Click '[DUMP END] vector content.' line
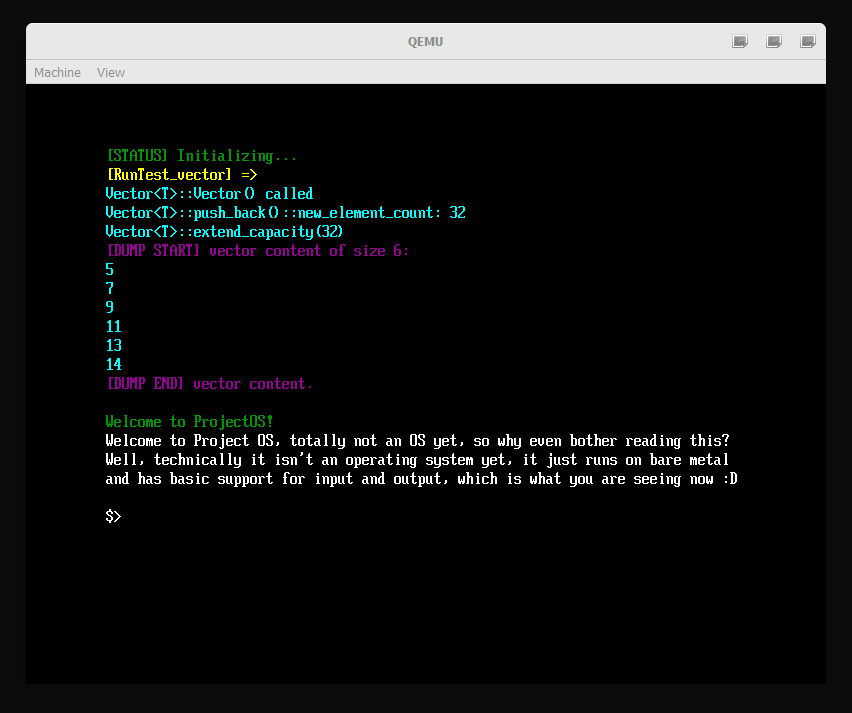Image resolution: width=852 pixels, height=713 pixels. click(x=210, y=384)
